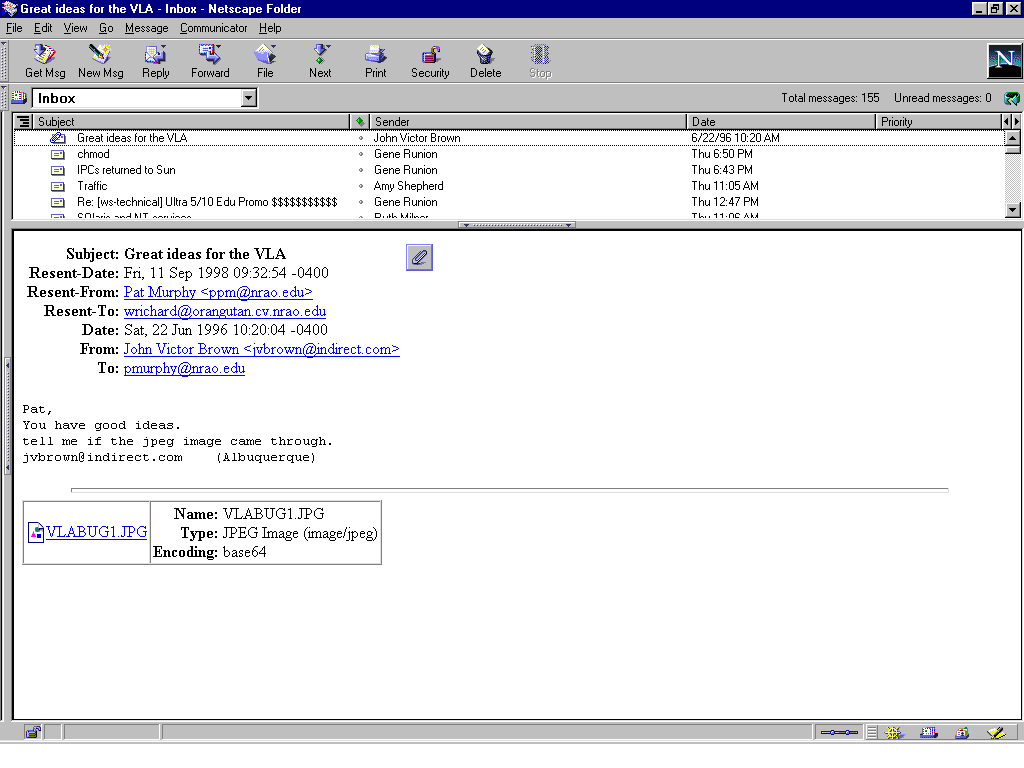Open Security info from toolbar

point(430,61)
